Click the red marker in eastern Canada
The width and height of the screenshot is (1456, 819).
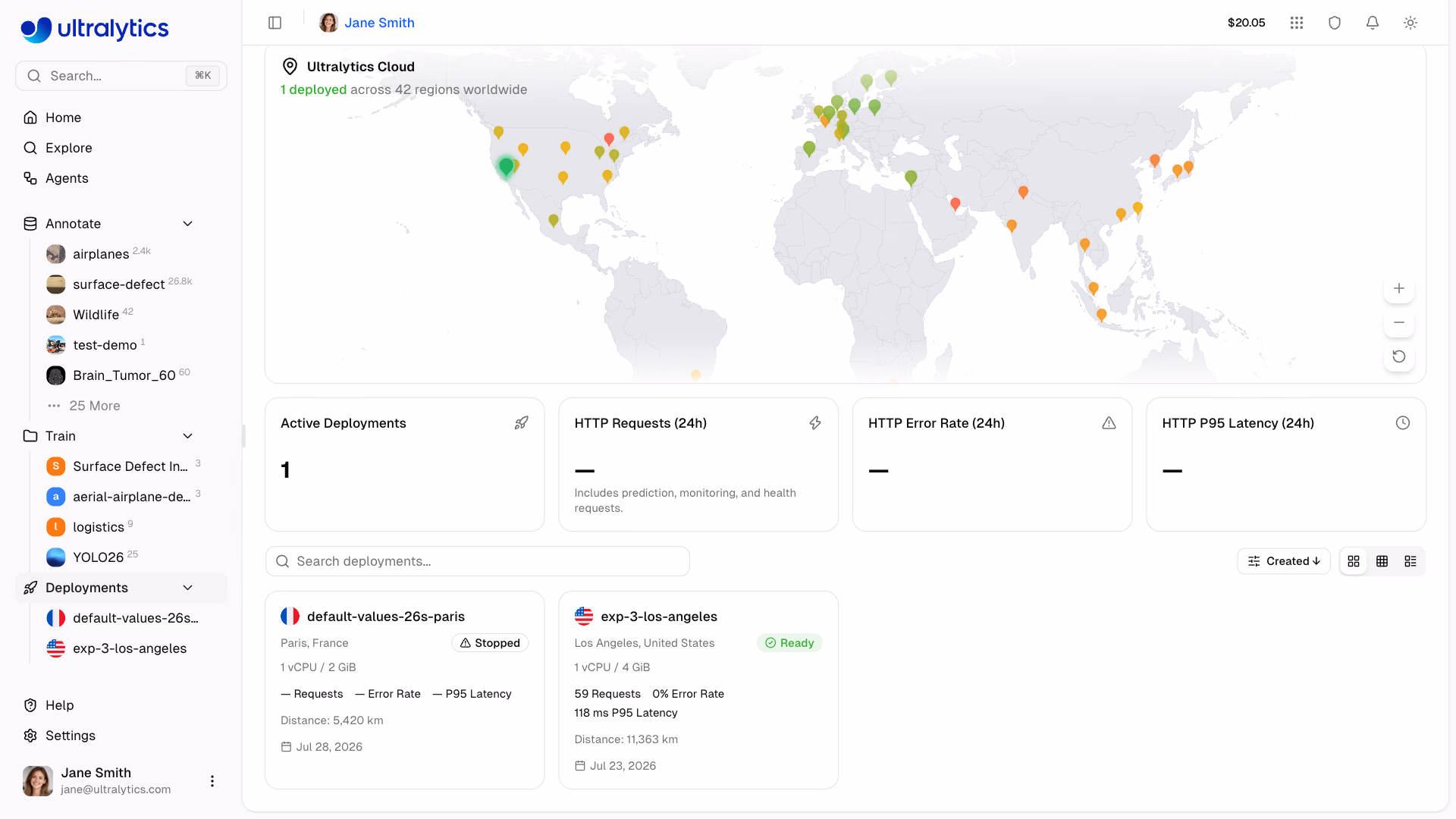(x=609, y=140)
